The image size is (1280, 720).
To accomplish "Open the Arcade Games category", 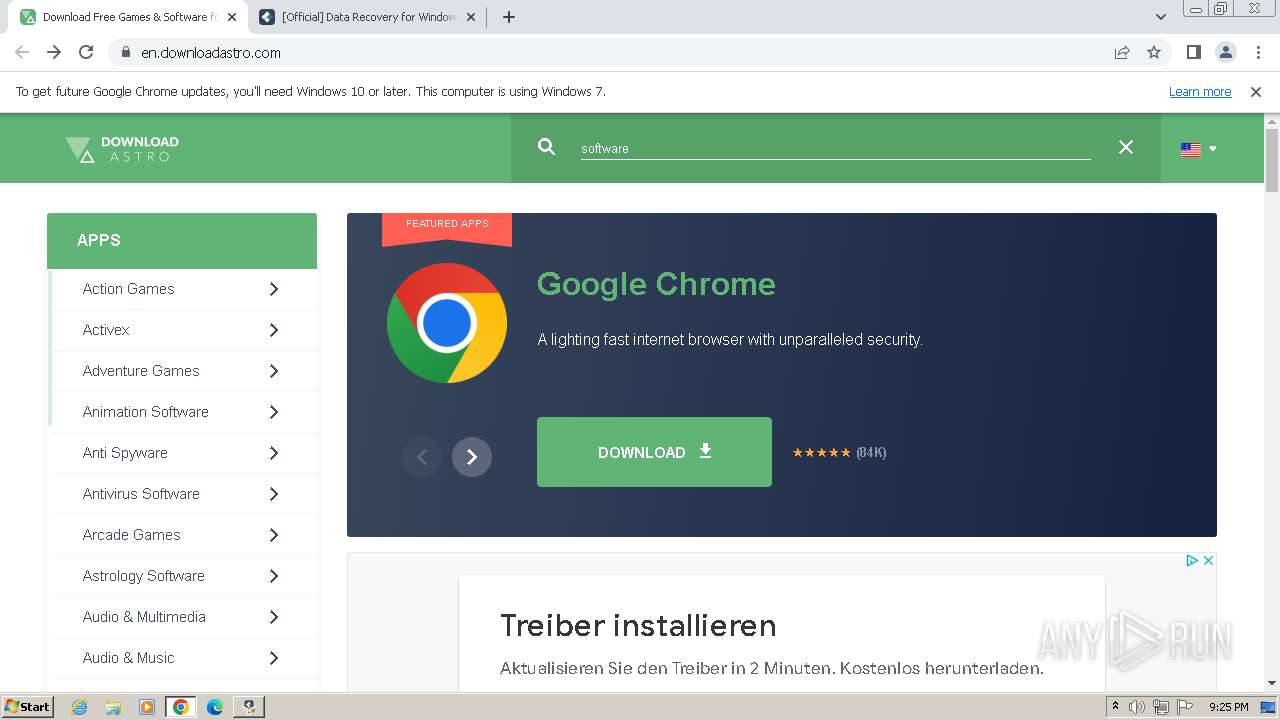I will click(x=131, y=535).
